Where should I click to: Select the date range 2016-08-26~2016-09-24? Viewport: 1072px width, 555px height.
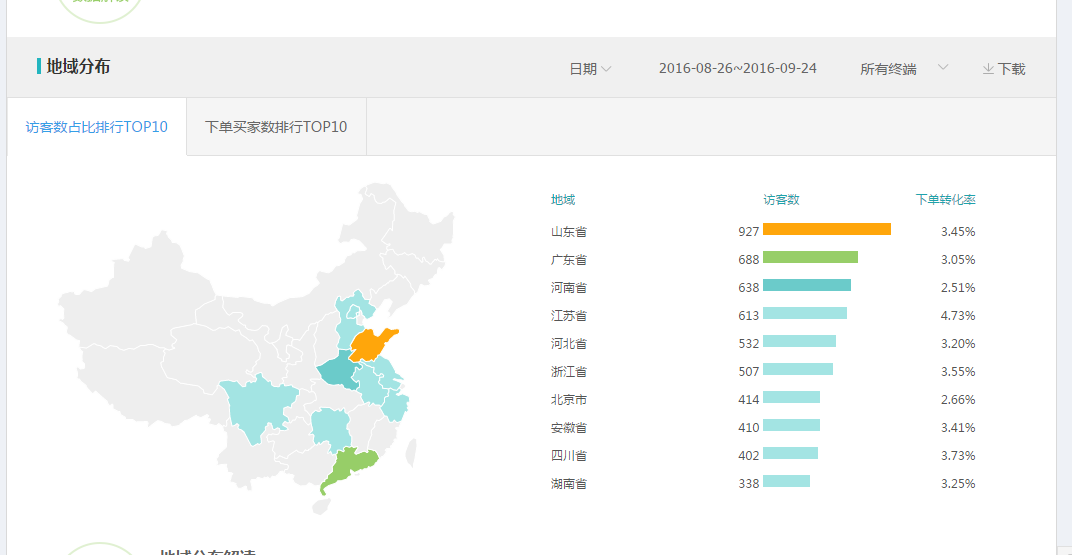coord(738,68)
